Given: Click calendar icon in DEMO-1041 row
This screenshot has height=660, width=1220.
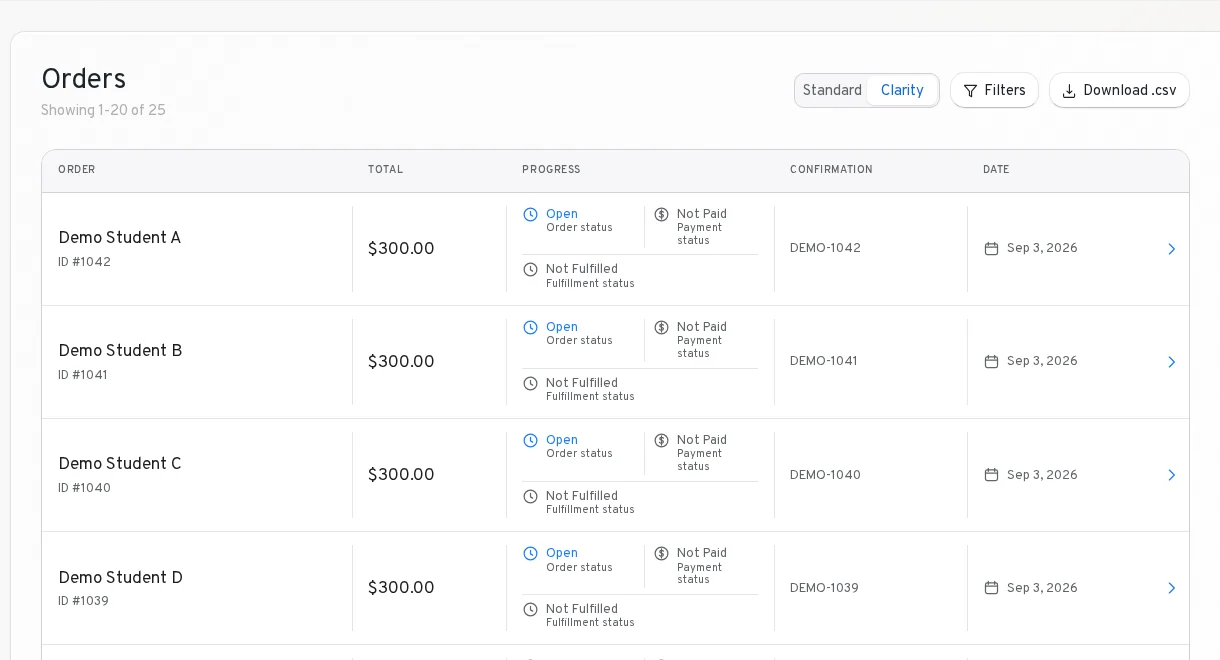Looking at the screenshot, I should 991,361.
